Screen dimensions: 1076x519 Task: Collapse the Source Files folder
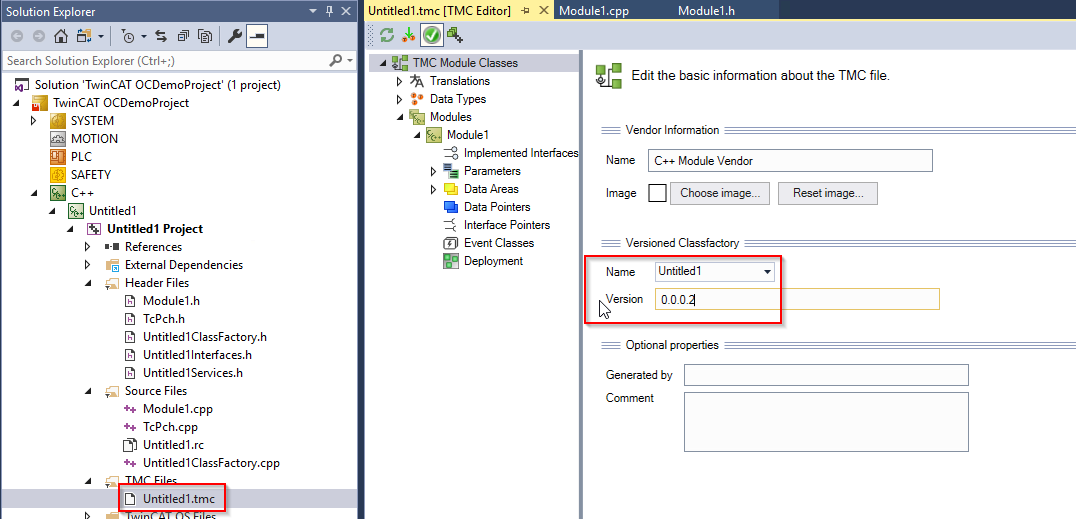87,391
